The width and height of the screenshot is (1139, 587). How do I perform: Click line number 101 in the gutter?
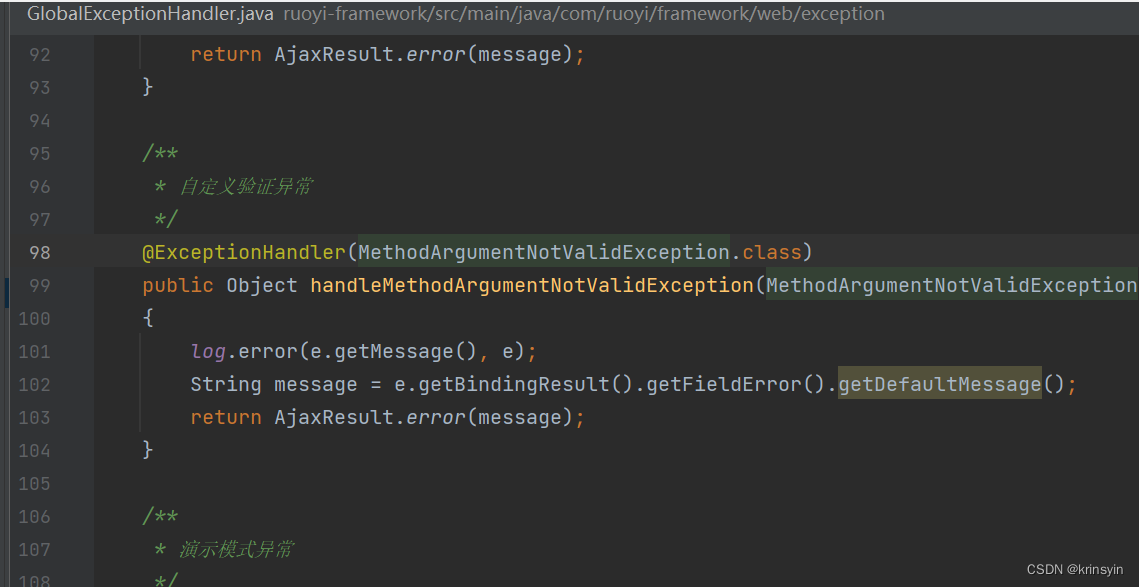click(34, 350)
